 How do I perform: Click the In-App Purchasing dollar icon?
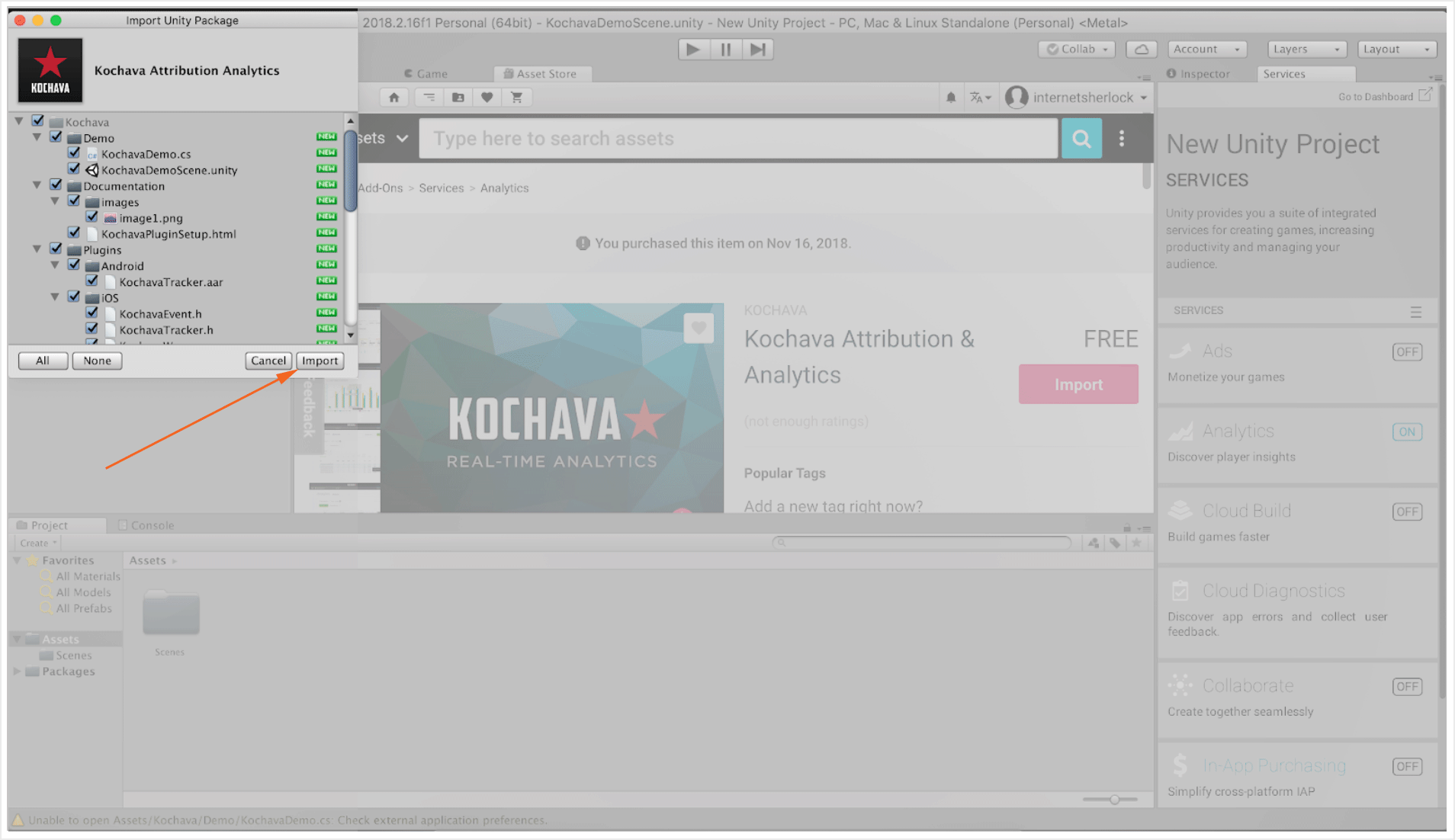pyautogui.click(x=1180, y=765)
